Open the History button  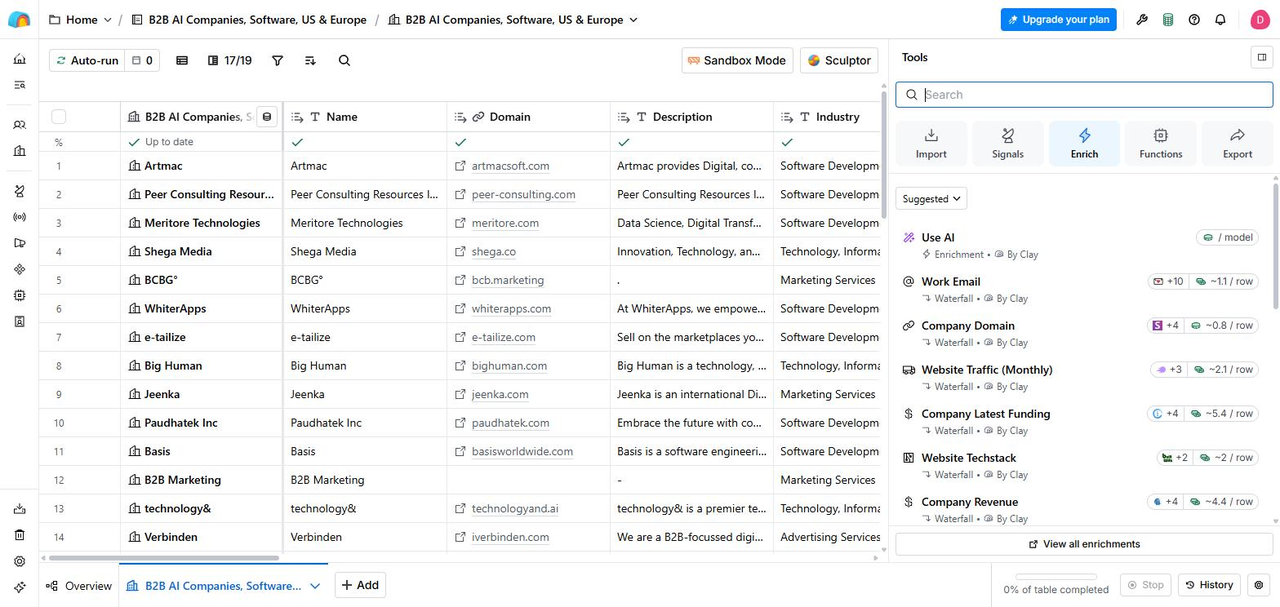(x=1209, y=585)
